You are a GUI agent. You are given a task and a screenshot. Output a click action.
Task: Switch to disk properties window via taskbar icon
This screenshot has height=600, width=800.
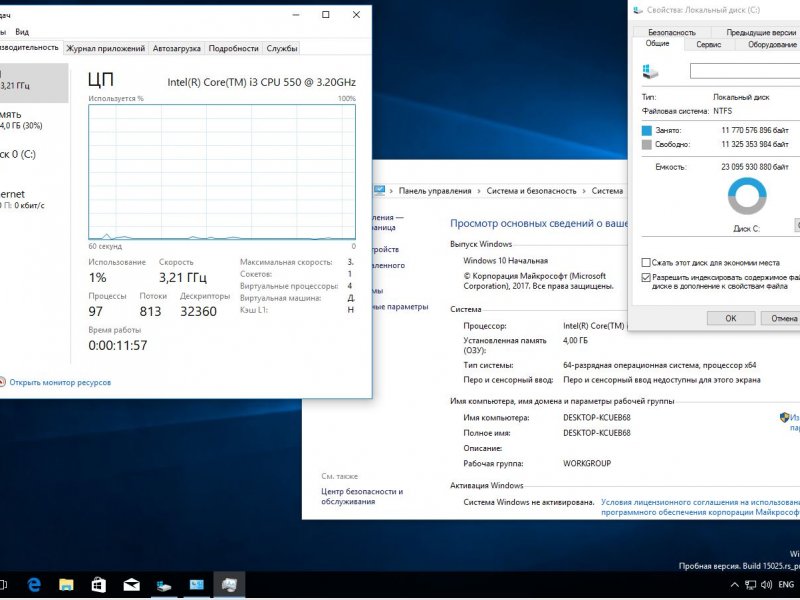(164, 585)
